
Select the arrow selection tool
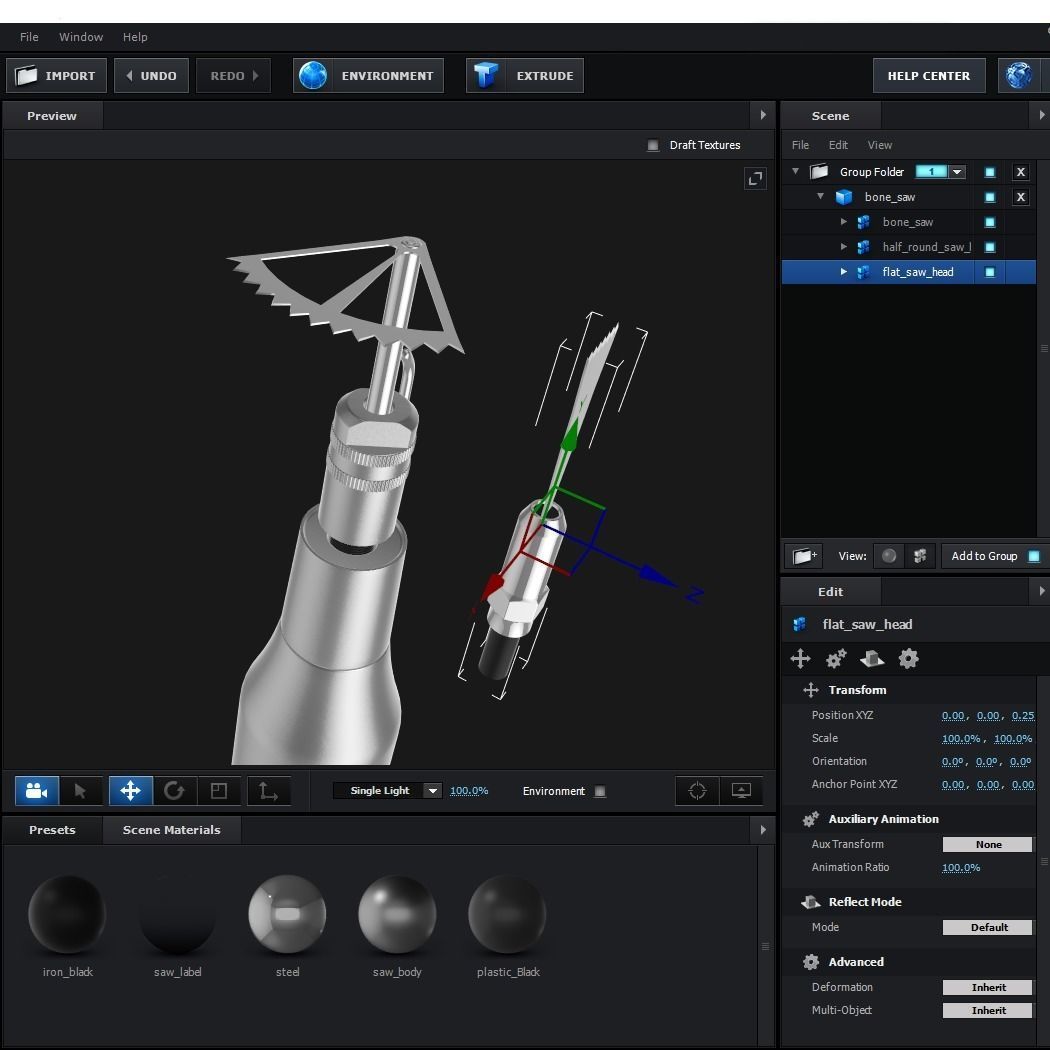[x=80, y=791]
